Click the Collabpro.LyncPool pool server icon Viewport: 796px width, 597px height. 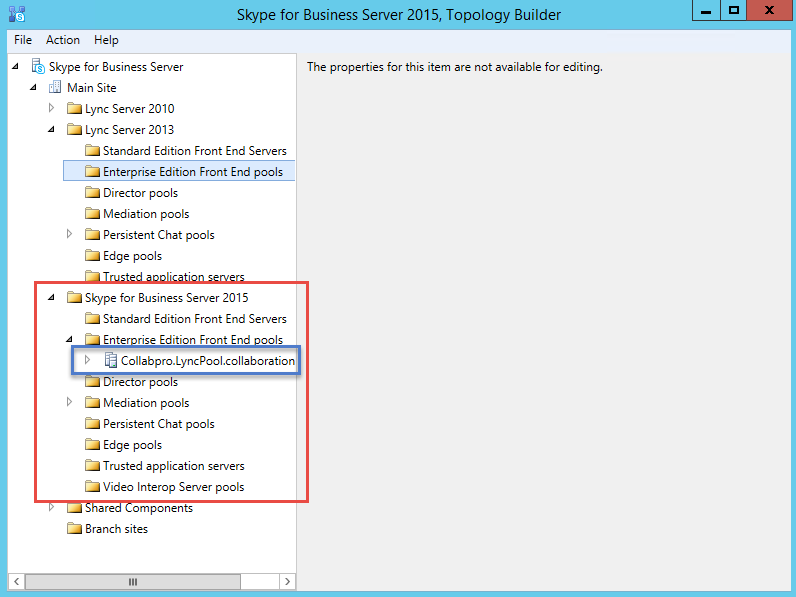[111, 360]
